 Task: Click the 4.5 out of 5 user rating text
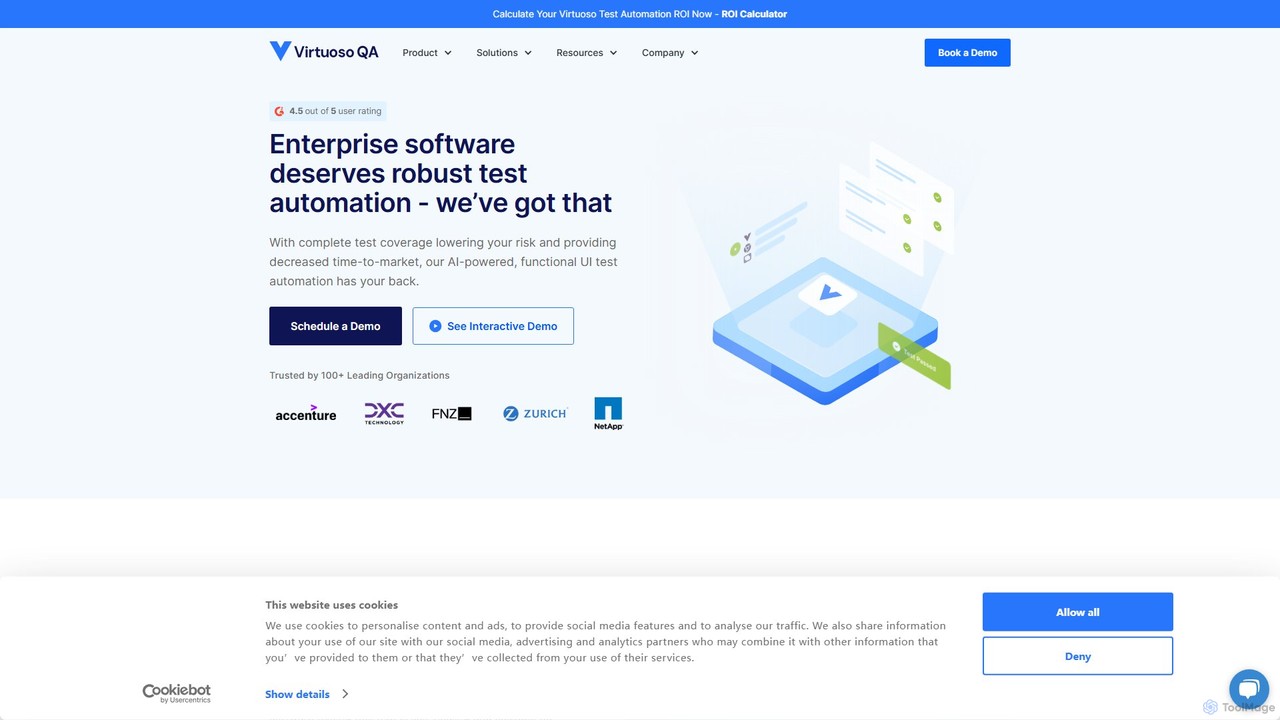pos(335,111)
